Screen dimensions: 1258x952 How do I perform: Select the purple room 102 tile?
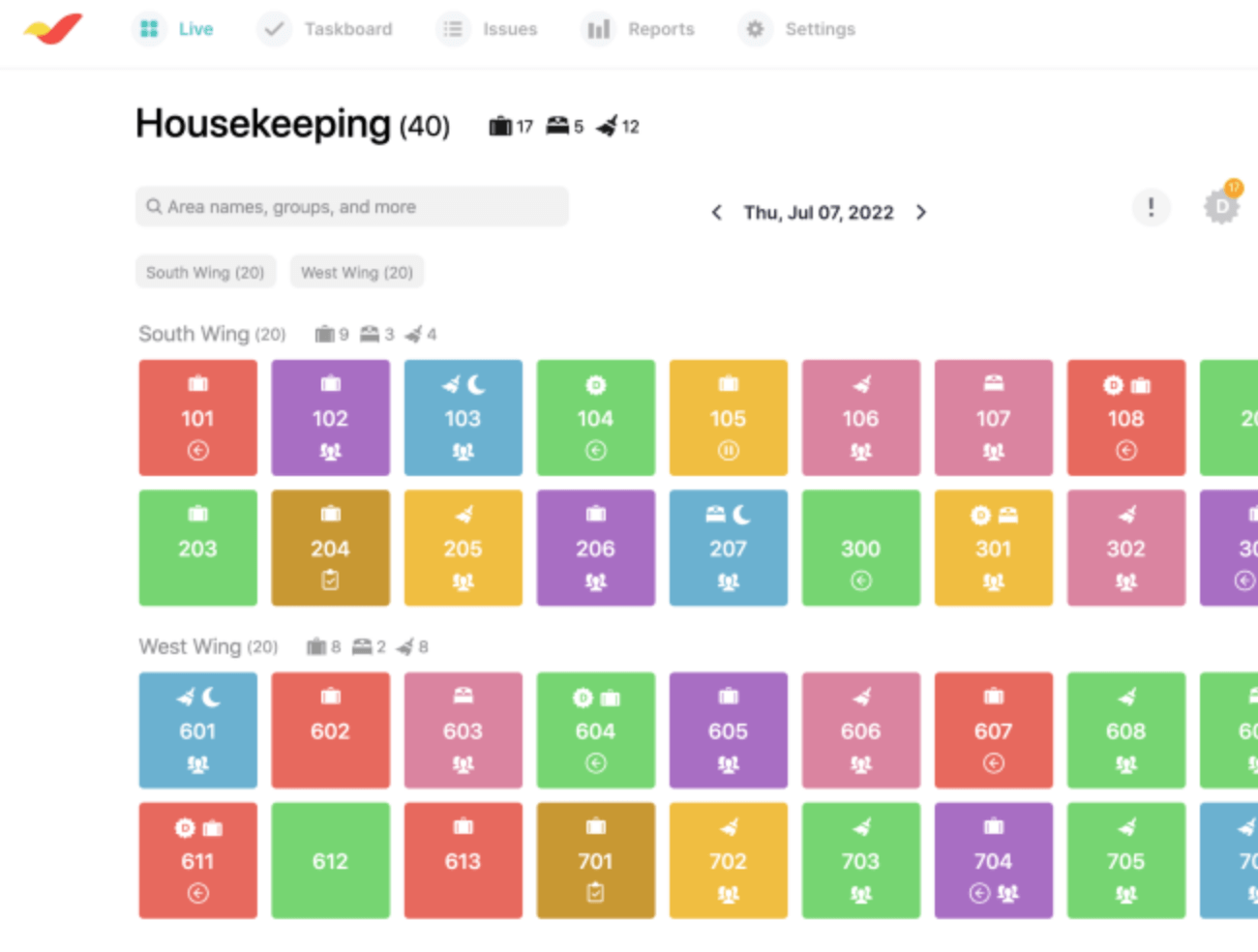click(x=330, y=418)
